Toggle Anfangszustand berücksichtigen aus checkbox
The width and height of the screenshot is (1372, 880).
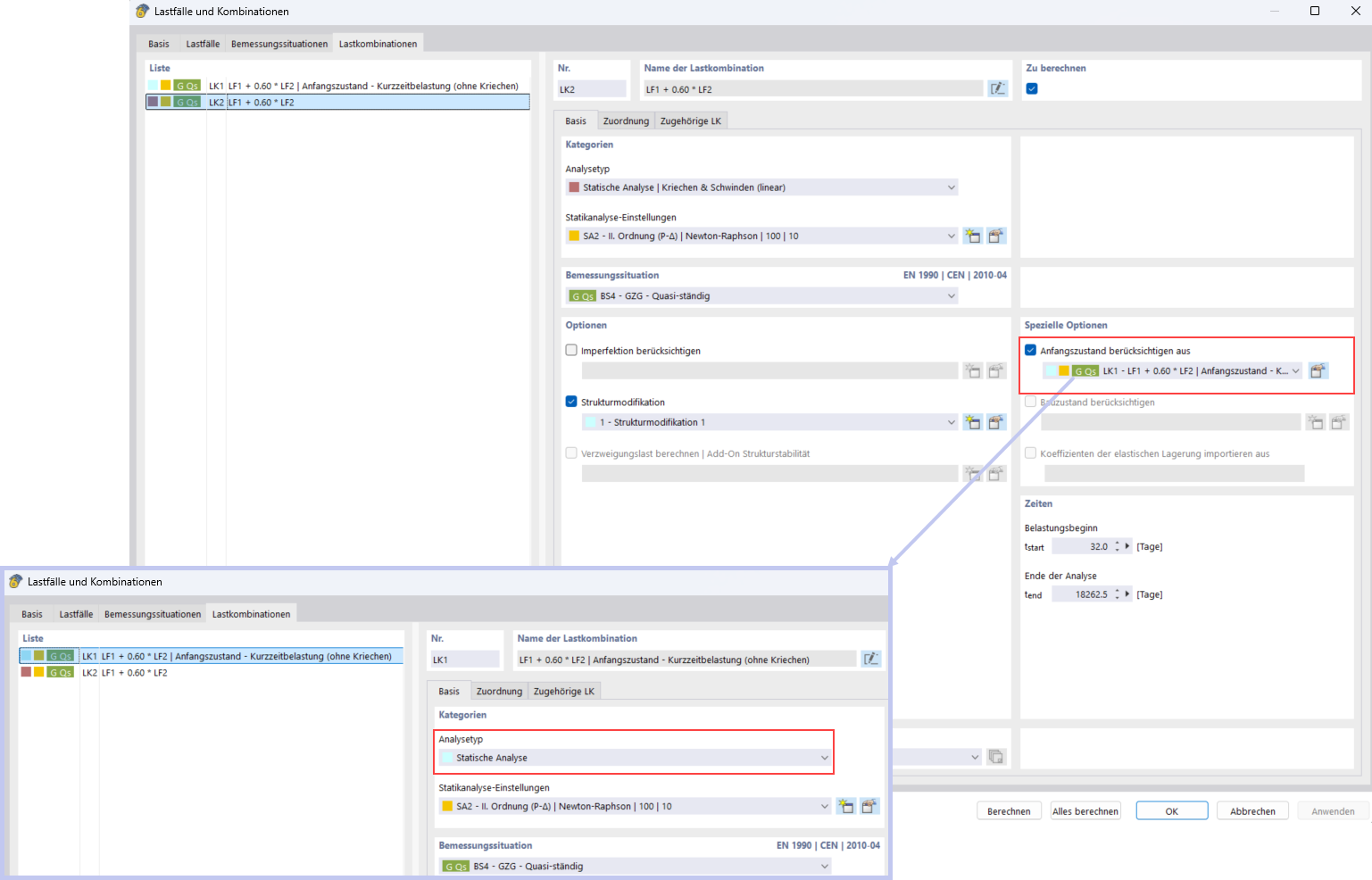(x=1030, y=350)
